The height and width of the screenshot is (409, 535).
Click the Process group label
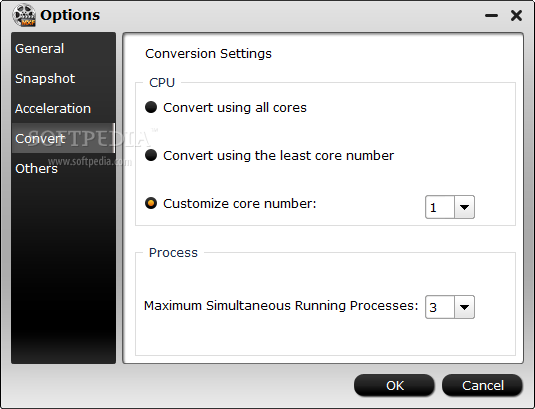click(x=173, y=252)
